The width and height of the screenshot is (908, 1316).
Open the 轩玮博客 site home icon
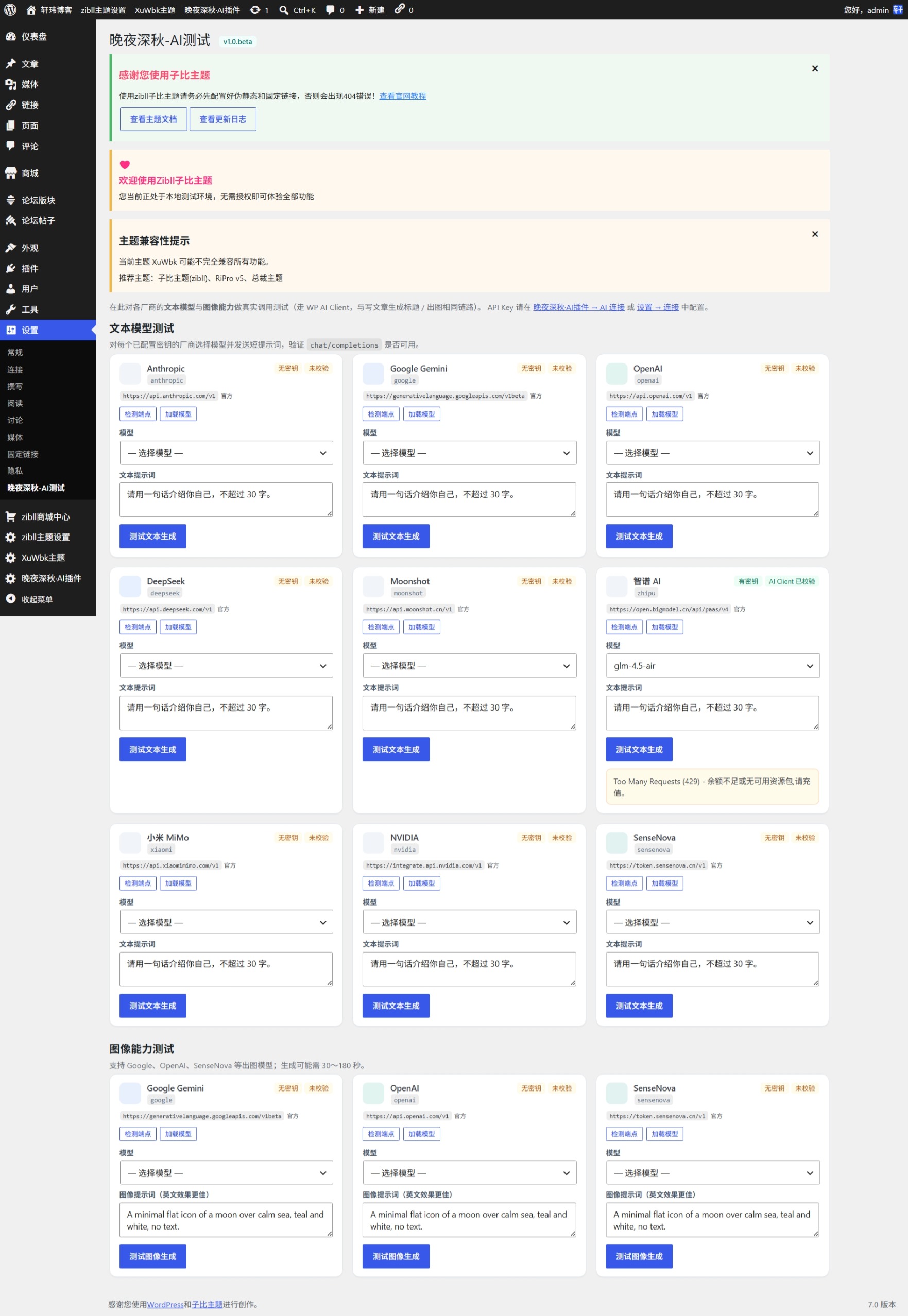[31, 10]
